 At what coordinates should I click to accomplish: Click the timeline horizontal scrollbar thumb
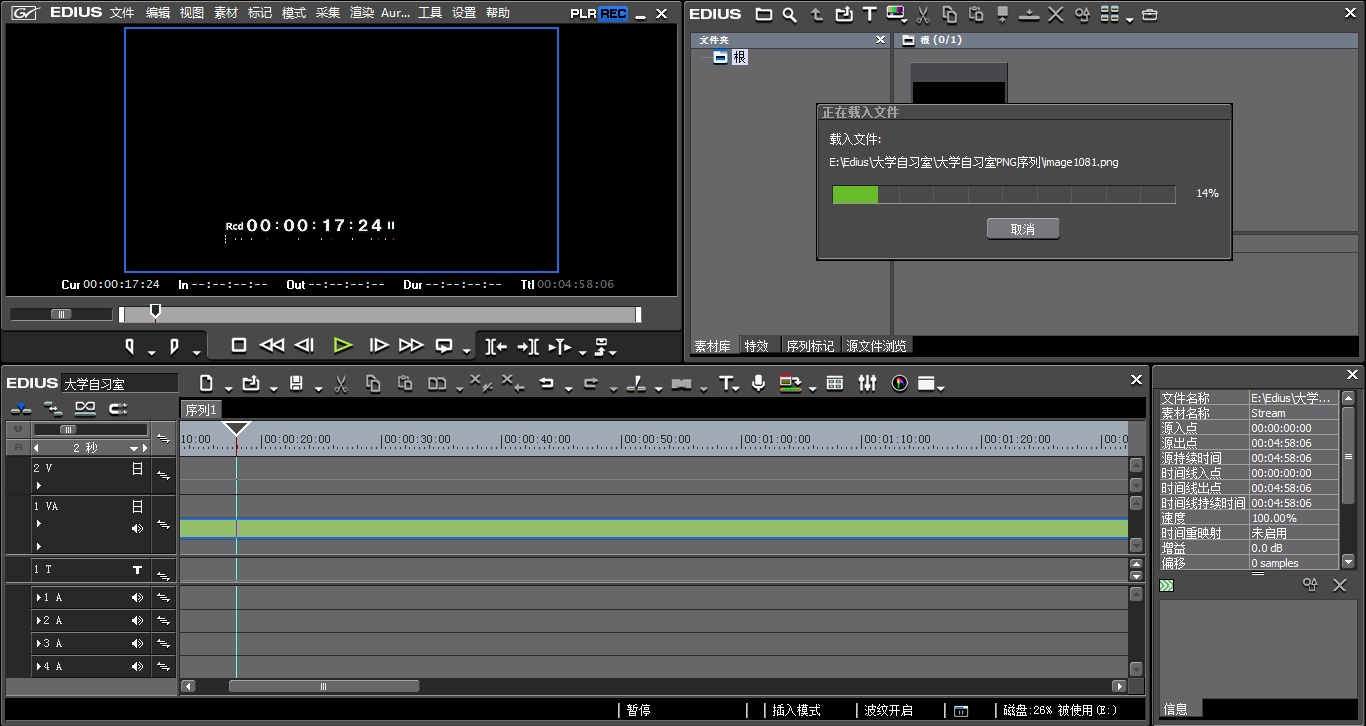pyautogui.click(x=324, y=686)
